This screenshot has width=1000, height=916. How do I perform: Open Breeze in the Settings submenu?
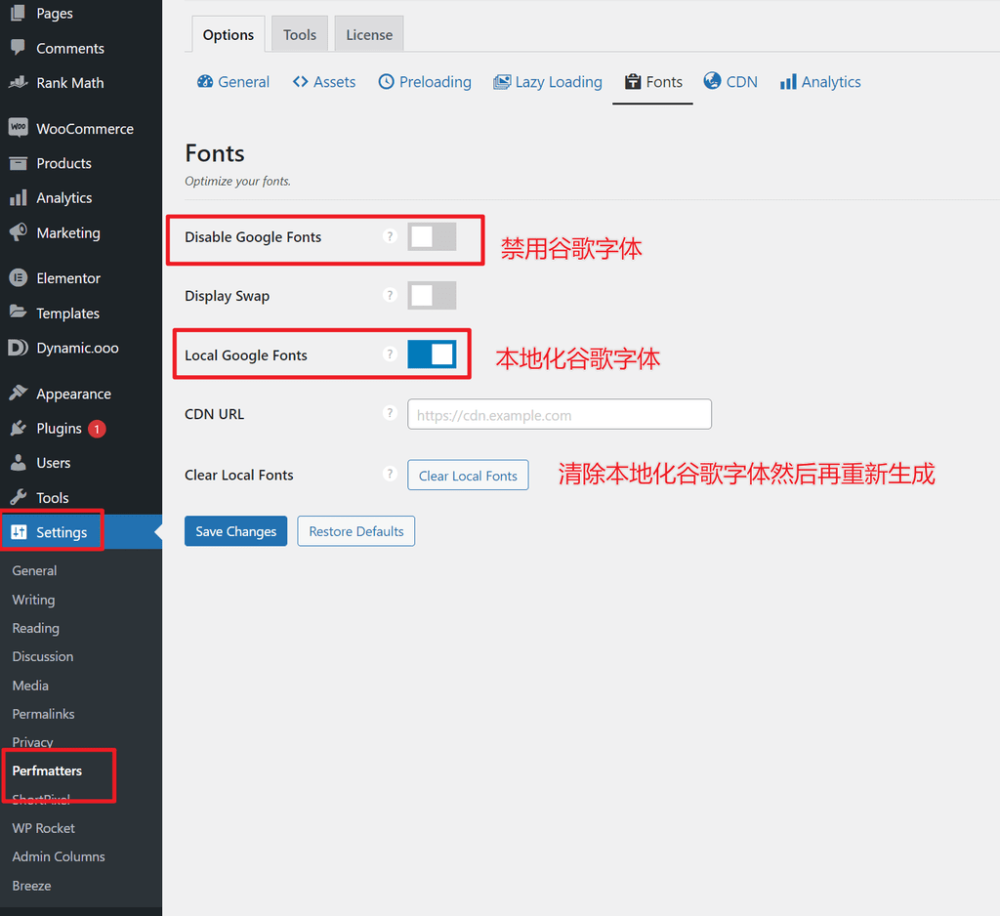click(32, 885)
